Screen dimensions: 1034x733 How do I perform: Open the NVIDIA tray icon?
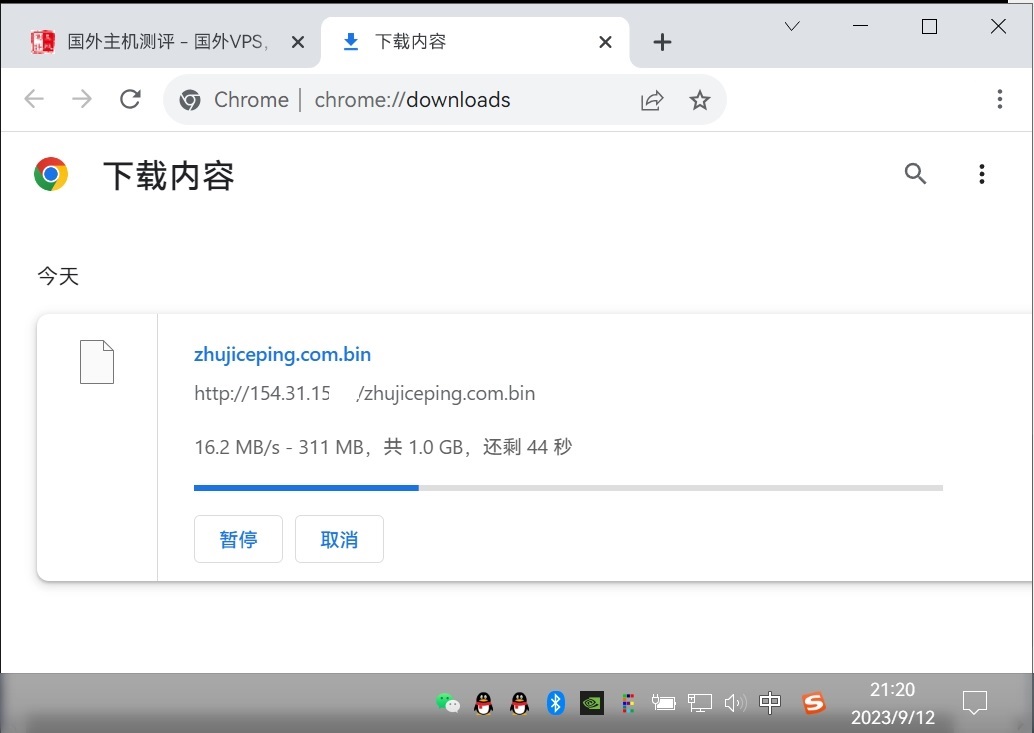tap(592, 703)
